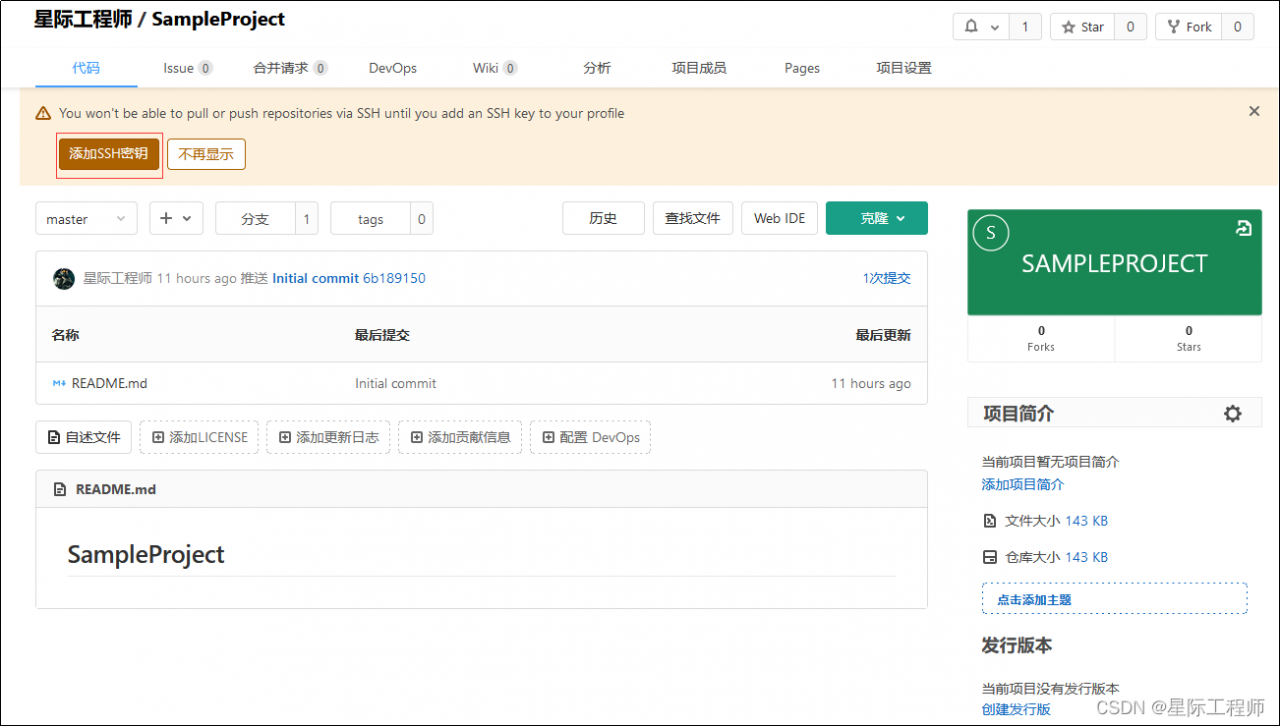
Task: Click the README.md title in the preview header
Action: coord(116,490)
